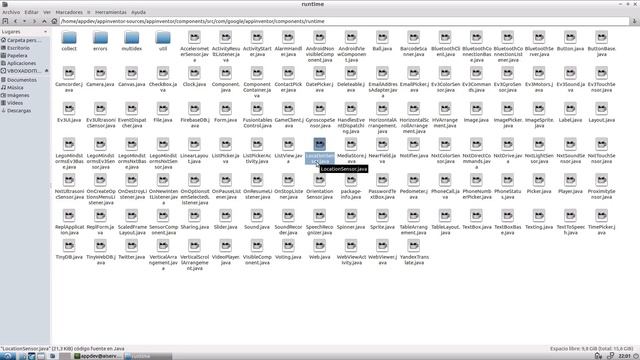Select the Label.java file

click(570, 112)
